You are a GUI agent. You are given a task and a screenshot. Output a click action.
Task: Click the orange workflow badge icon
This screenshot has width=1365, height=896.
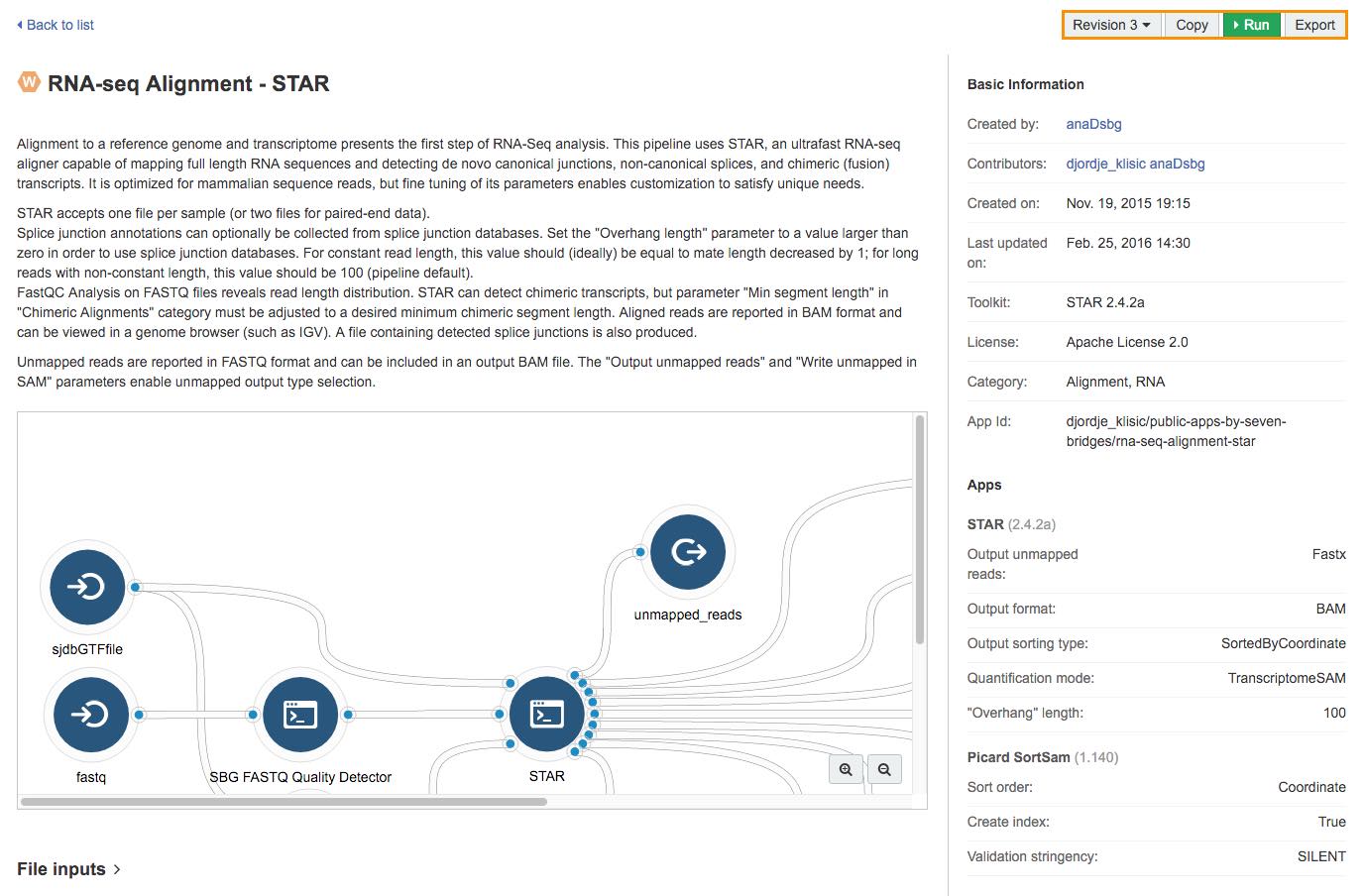click(29, 82)
